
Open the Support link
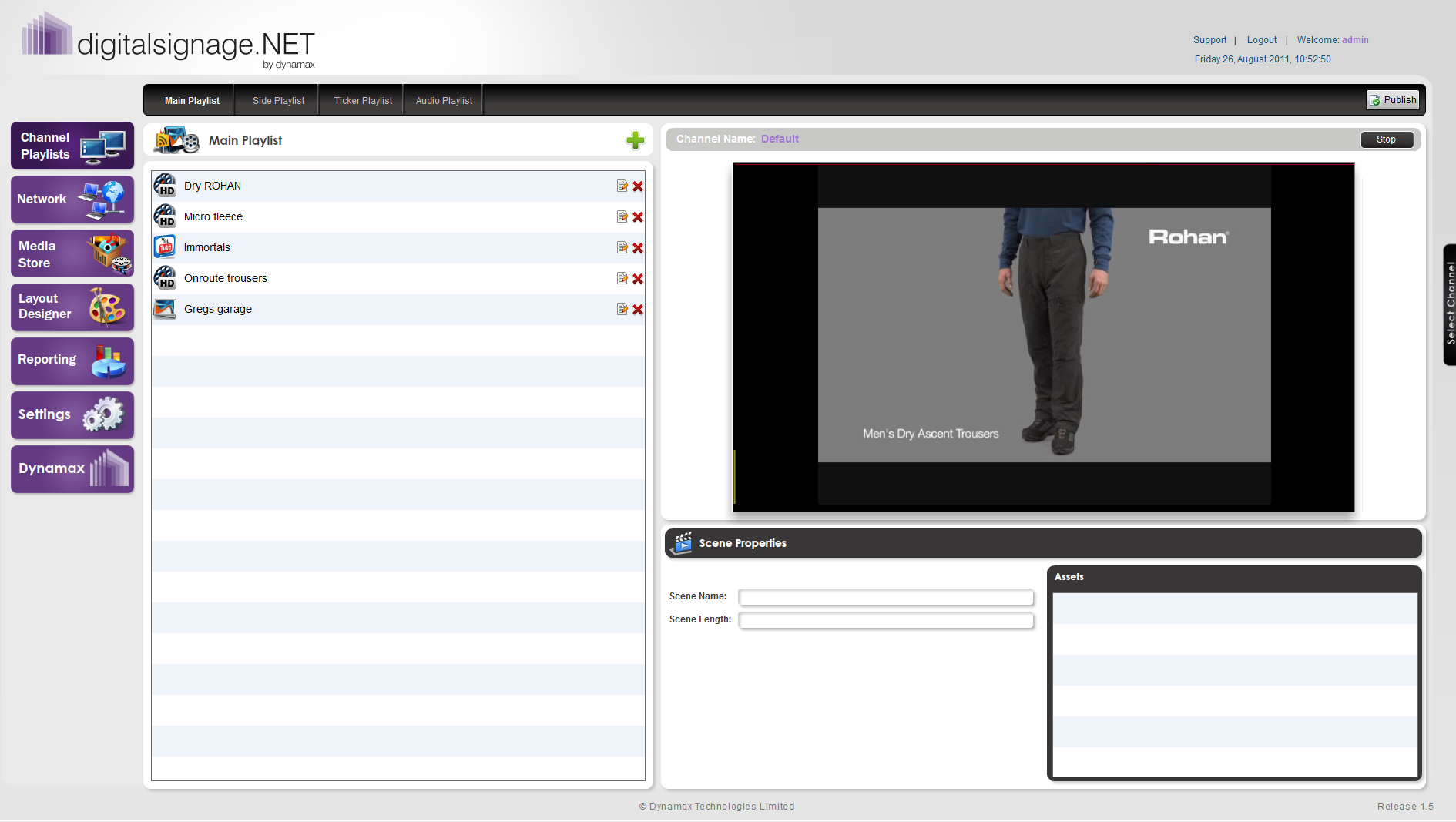[1209, 40]
